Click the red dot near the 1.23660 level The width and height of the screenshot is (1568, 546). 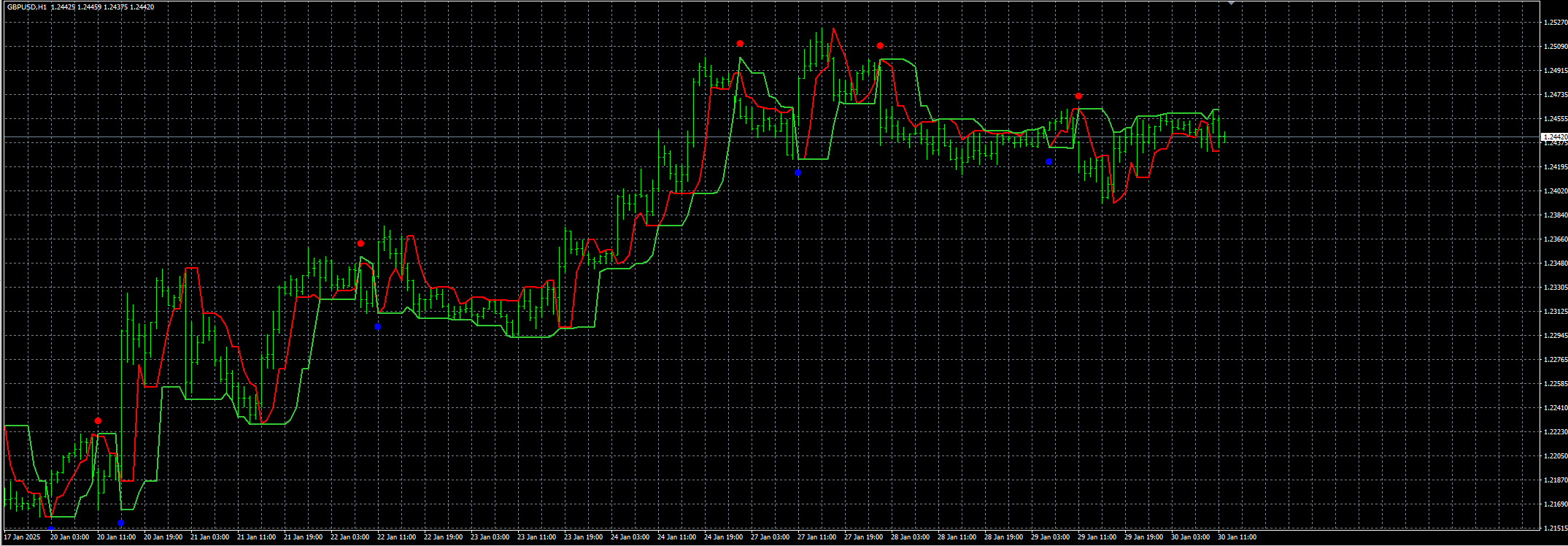(360, 244)
